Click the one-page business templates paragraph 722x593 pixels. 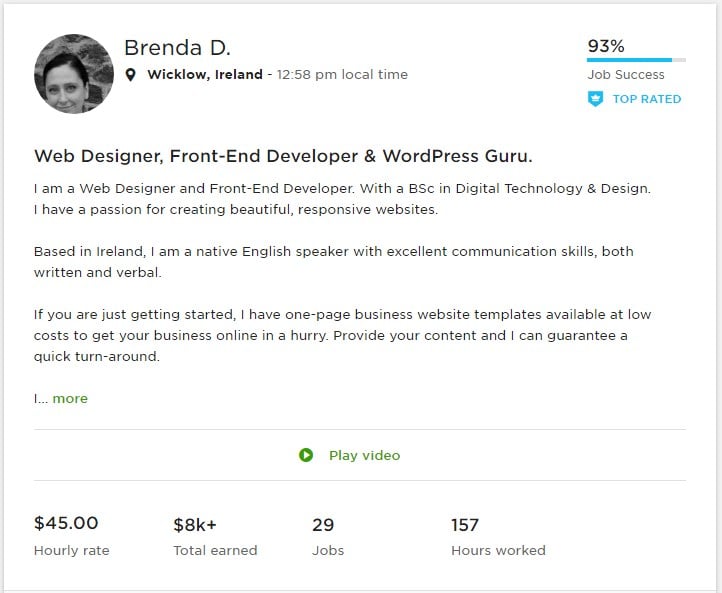[x=340, y=335]
